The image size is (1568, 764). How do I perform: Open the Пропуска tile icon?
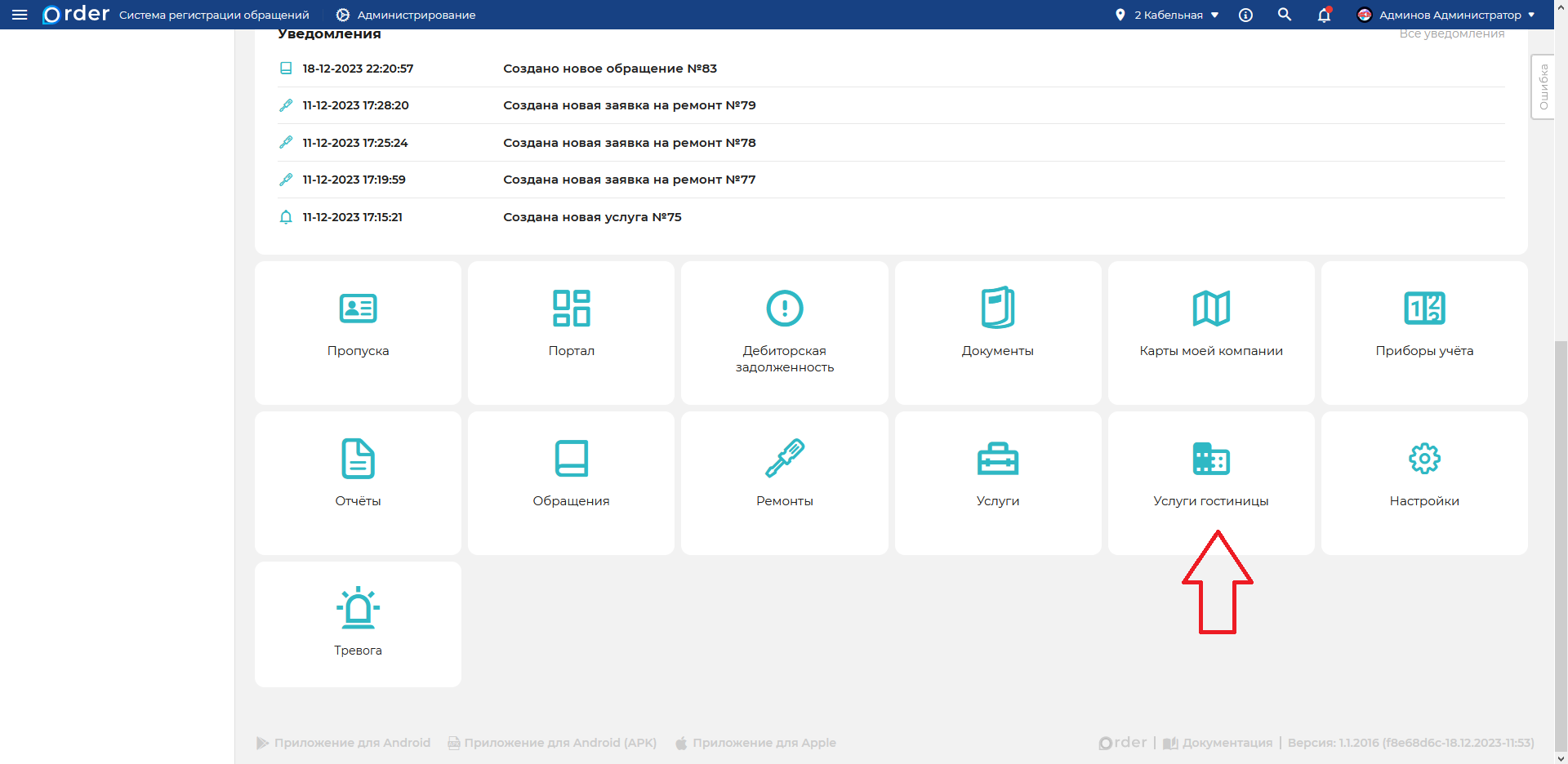358,309
